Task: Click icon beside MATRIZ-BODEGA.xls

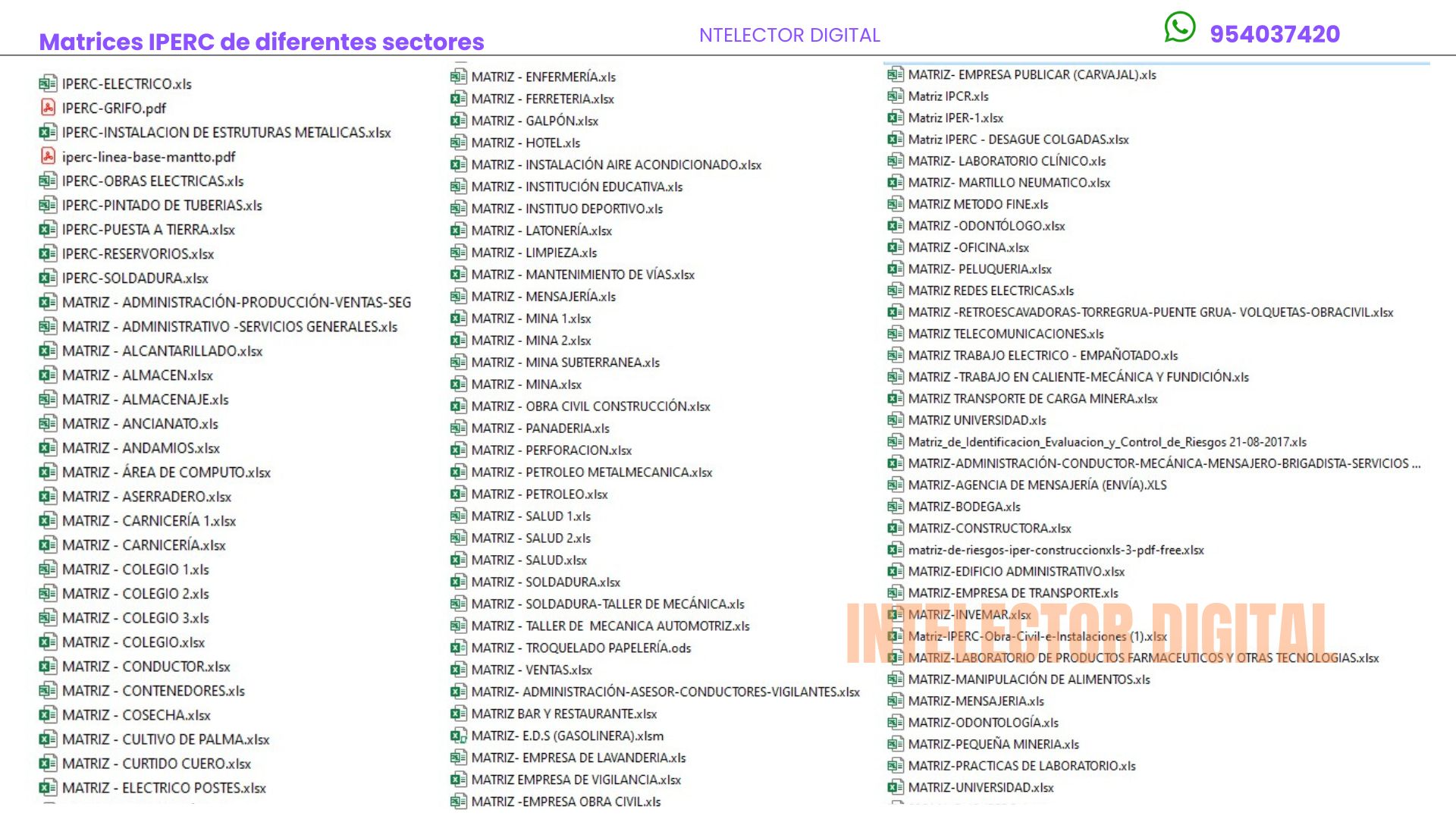Action: point(895,507)
